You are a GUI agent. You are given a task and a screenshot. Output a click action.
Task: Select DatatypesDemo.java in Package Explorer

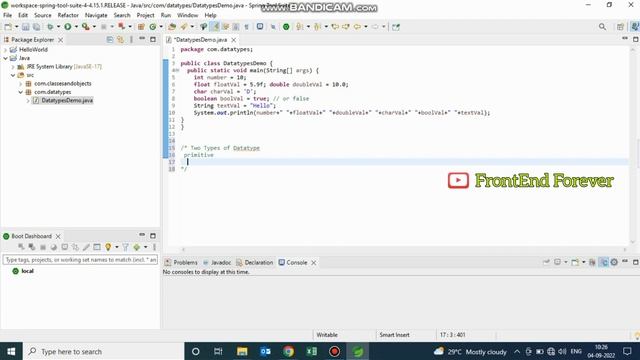(x=67, y=100)
